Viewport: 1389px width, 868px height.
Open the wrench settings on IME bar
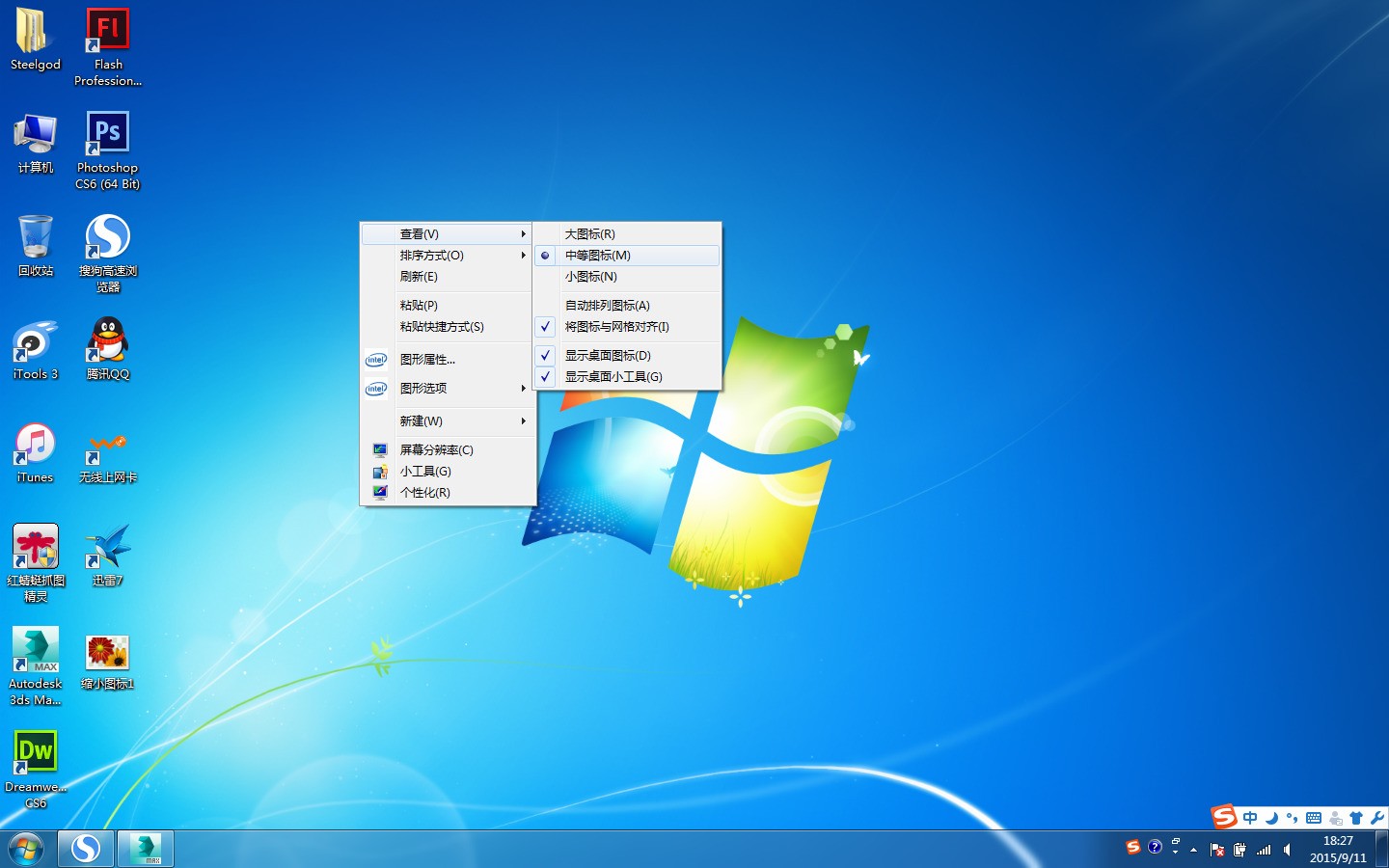(x=1376, y=818)
